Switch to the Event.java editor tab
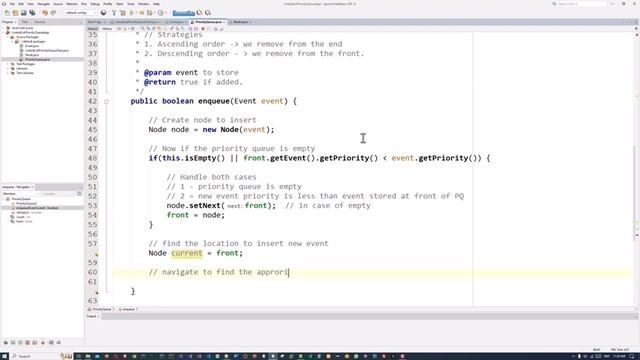 coord(176,22)
